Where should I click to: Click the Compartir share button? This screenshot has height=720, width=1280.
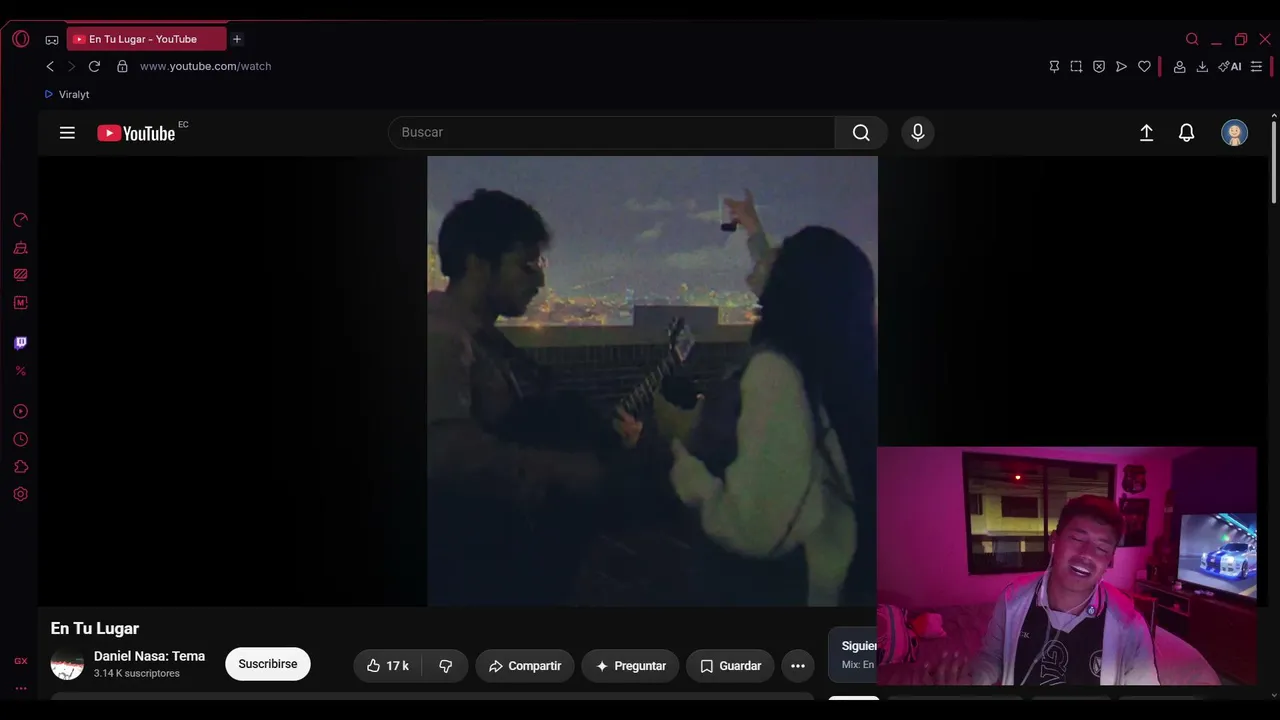pyautogui.click(x=525, y=665)
